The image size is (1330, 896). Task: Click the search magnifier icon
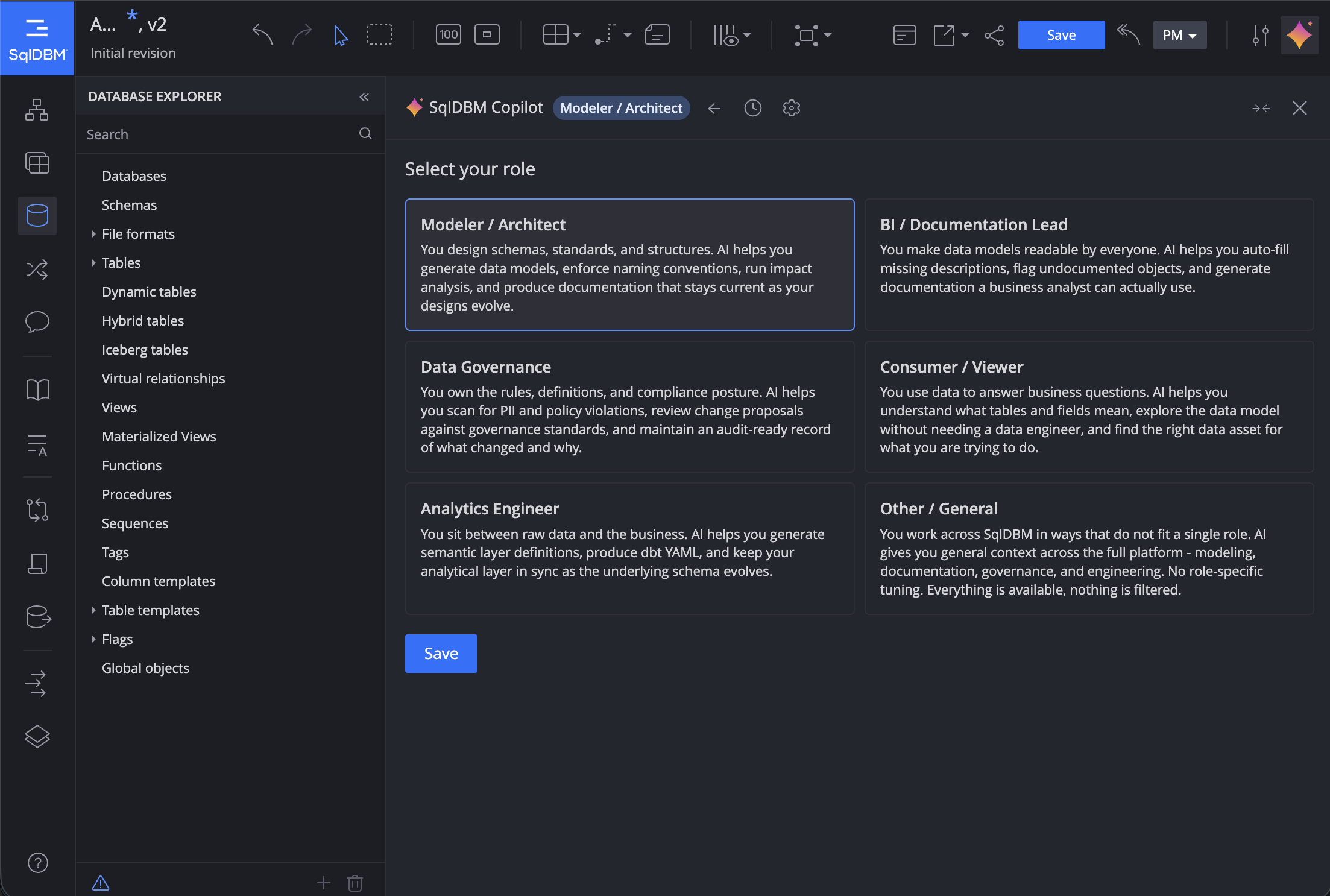click(x=365, y=133)
